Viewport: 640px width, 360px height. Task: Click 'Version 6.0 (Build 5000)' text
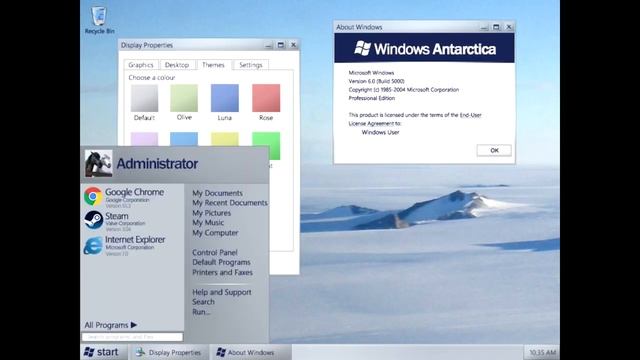click(376, 81)
